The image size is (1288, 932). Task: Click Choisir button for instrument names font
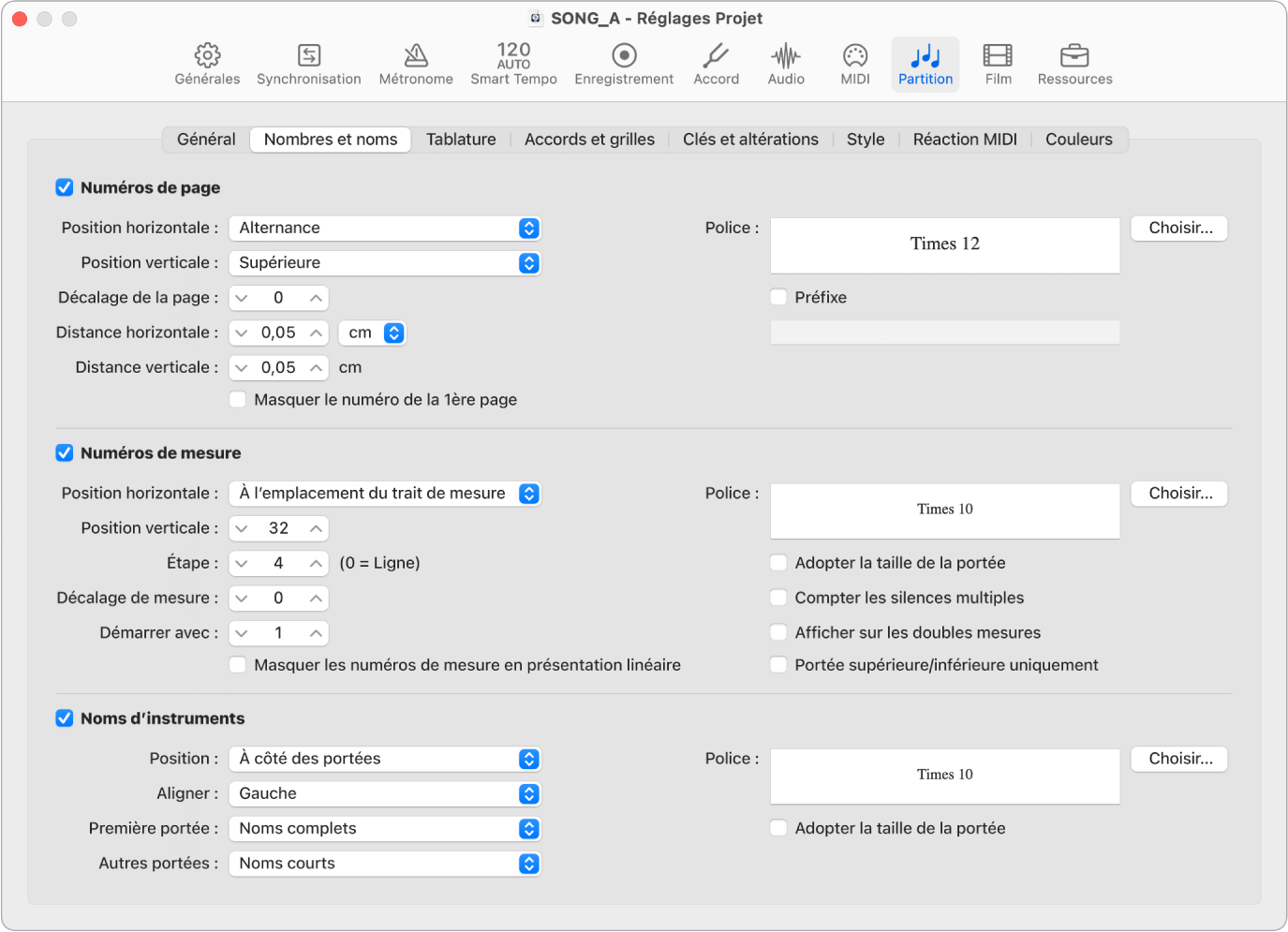click(1179, 759)
